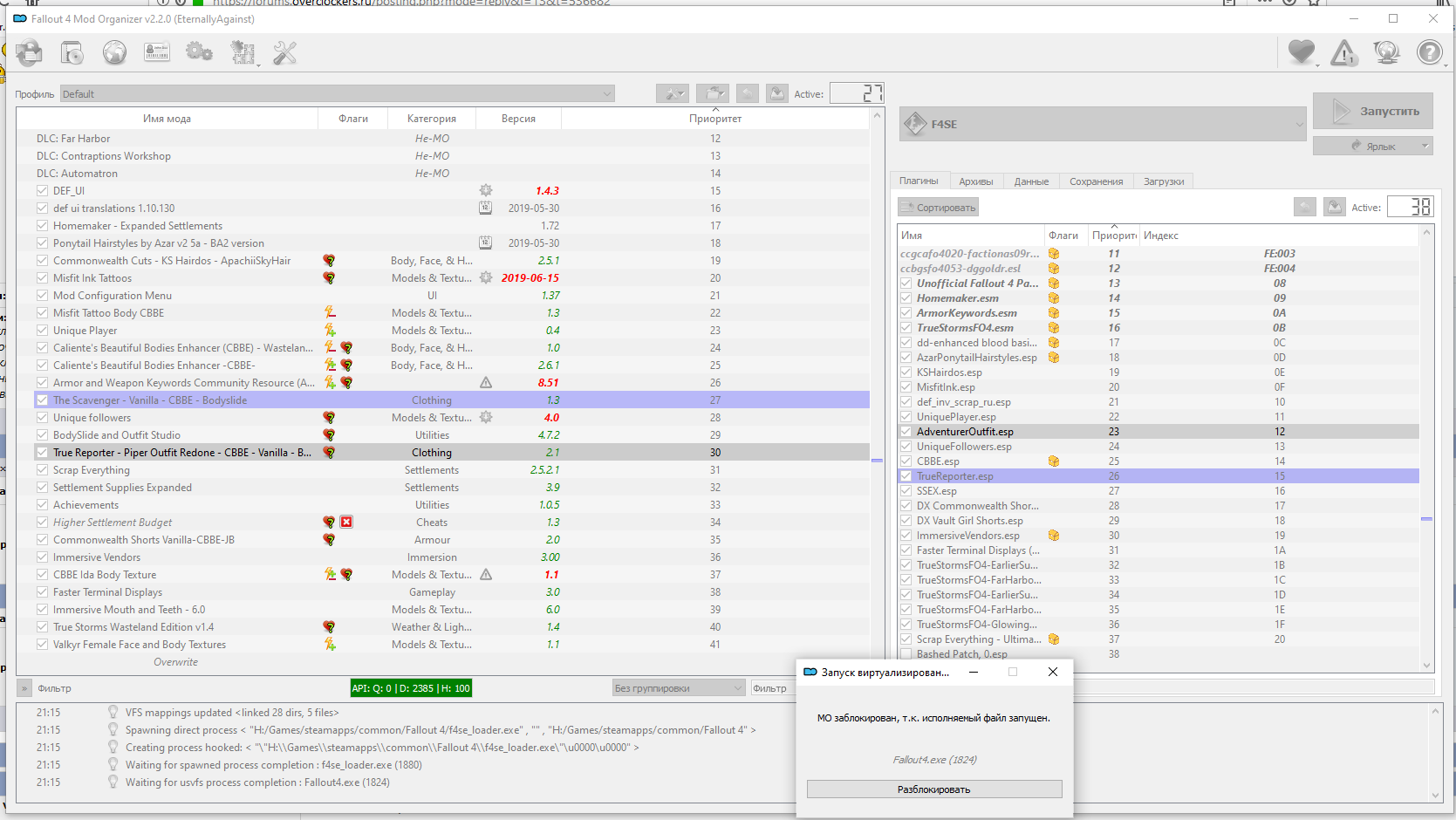Screen dimensions: 1456x820
Task: Click heart flag icon on BodySlide and Outfit Studio
Action: 329,435
